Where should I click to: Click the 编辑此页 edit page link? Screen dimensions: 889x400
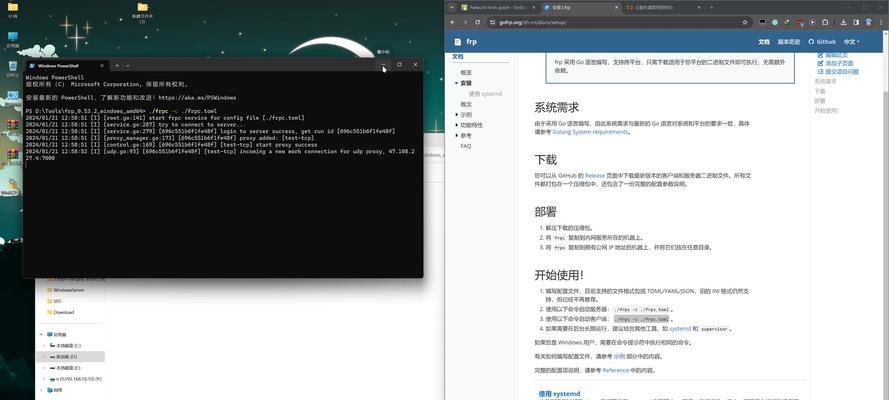(x=835, y=55)
